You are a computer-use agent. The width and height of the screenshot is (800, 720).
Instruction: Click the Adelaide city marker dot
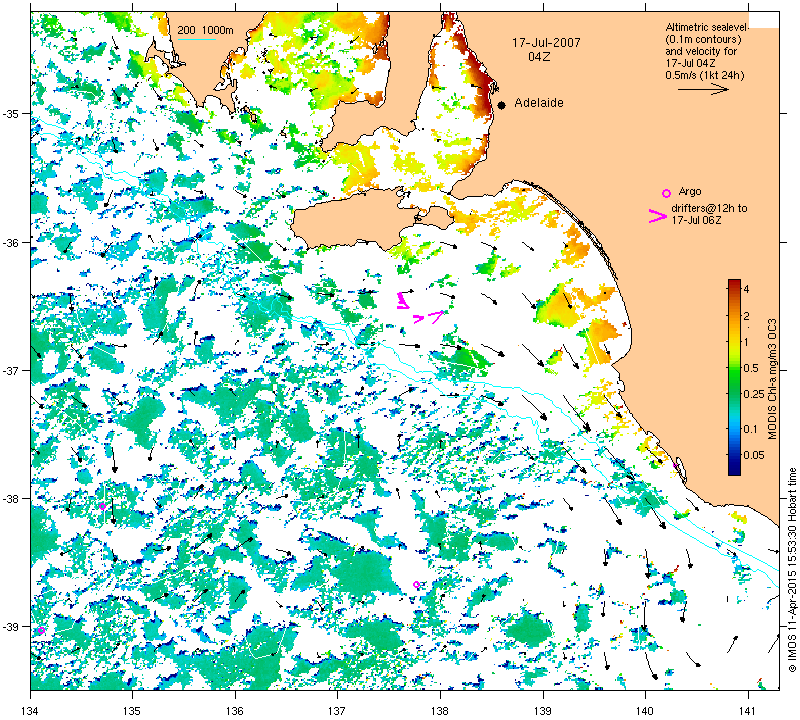[x=502, y=105]
